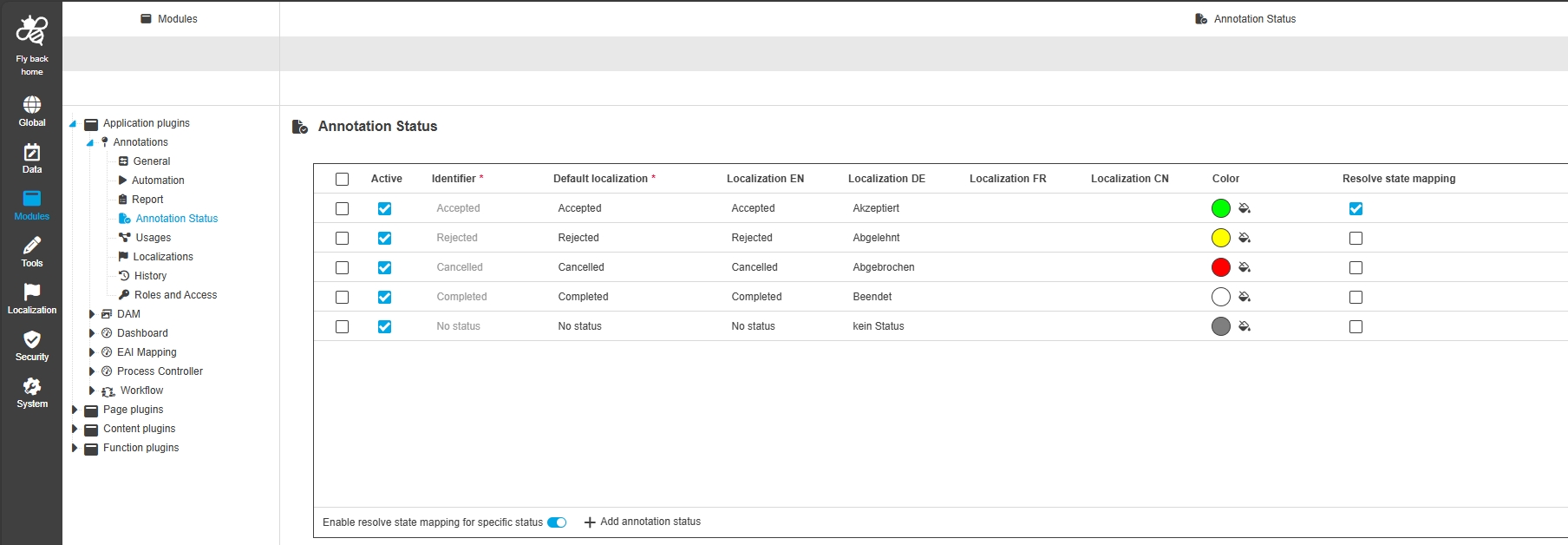Select the Localizations tree item

162,257
